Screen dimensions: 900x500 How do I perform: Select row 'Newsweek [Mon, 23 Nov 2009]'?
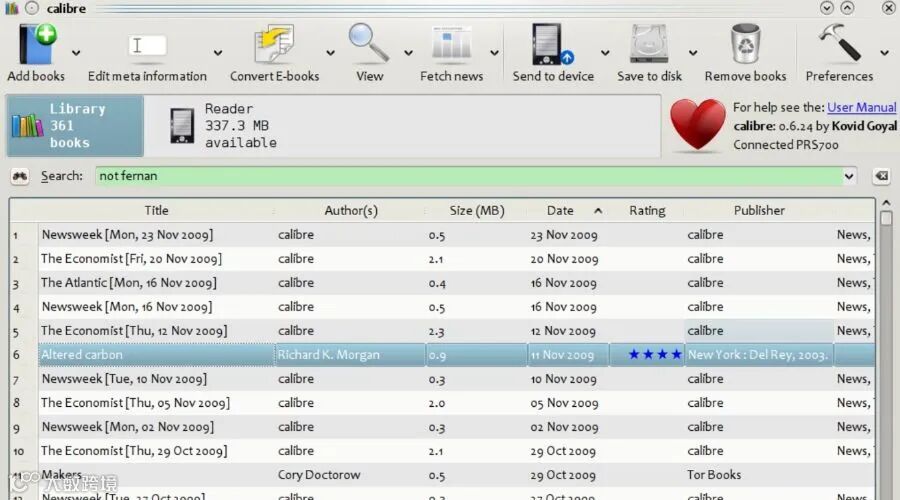point(442,235)
